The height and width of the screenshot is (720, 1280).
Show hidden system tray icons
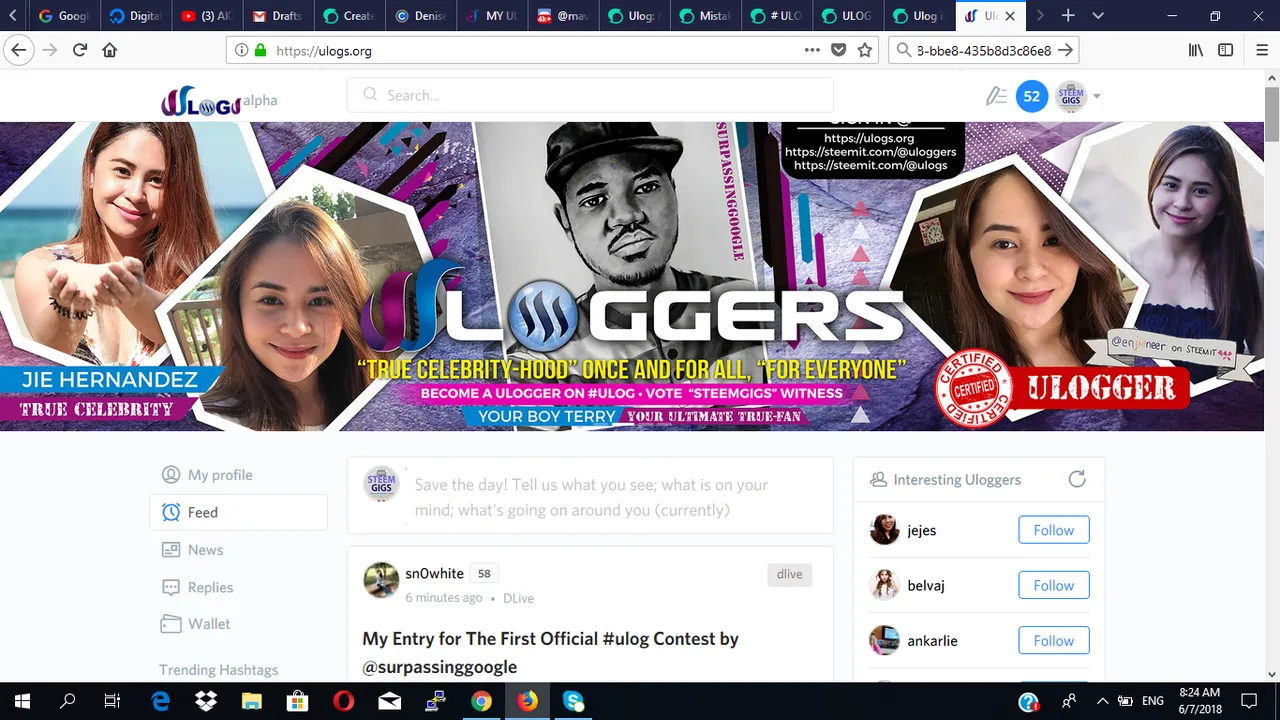[1103, 701]
